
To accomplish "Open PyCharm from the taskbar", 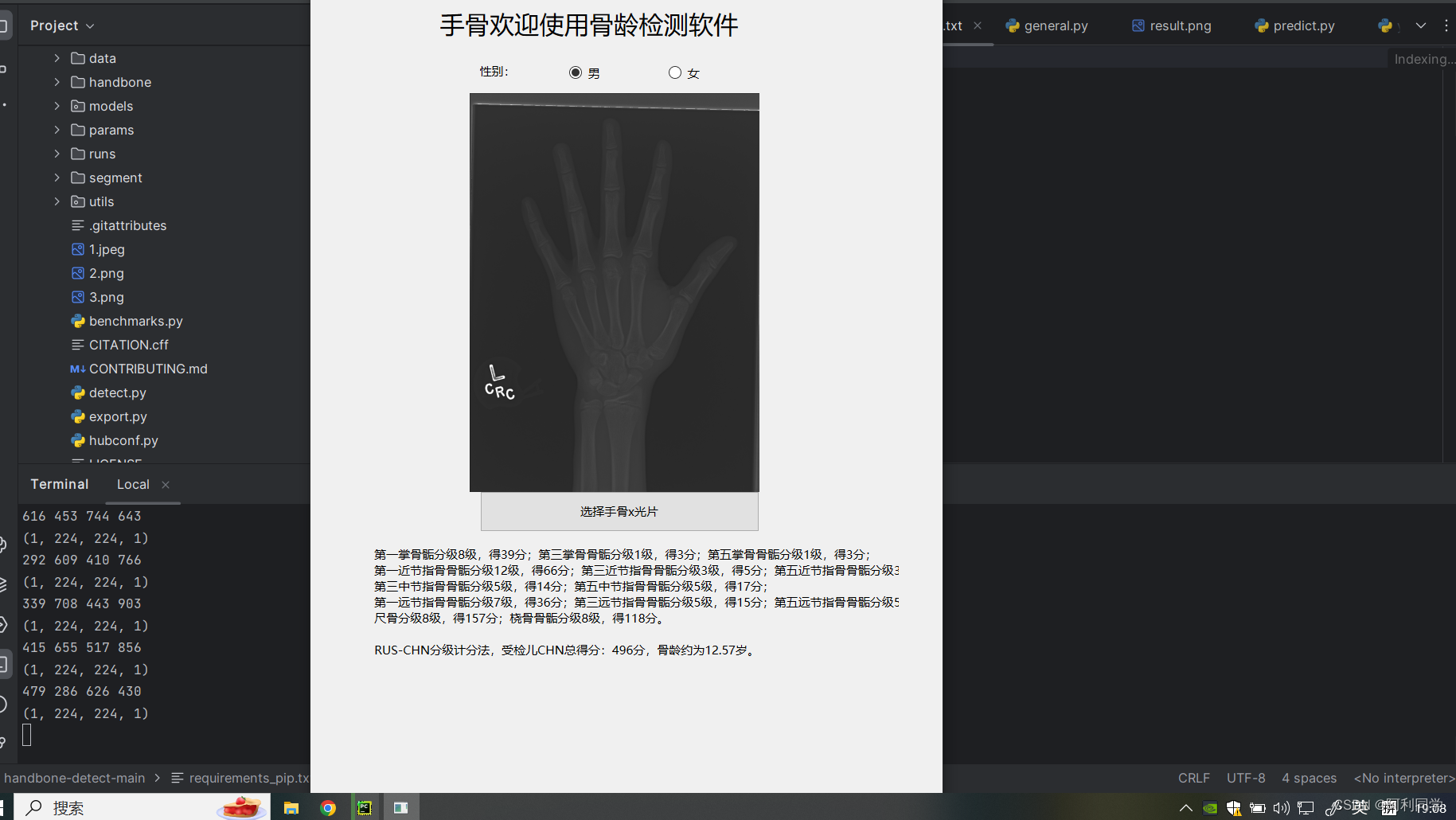I will (x=365, y=807).
